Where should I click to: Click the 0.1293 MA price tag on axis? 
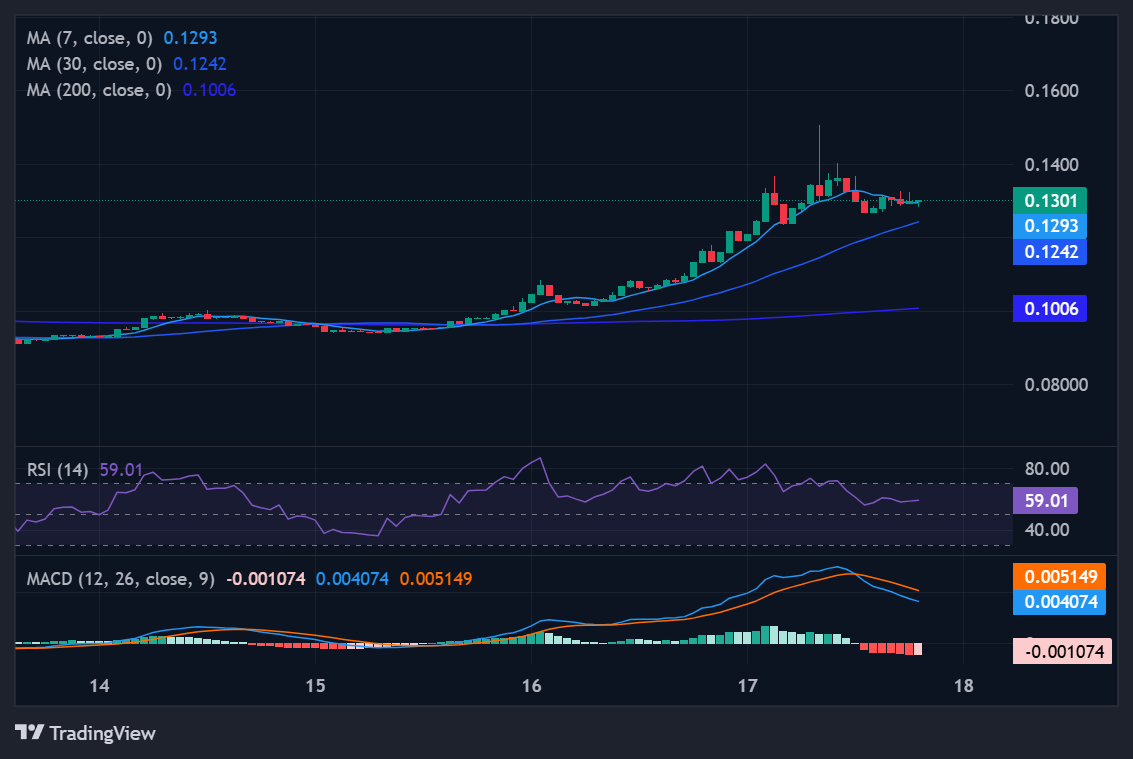tap(1049, 226)
